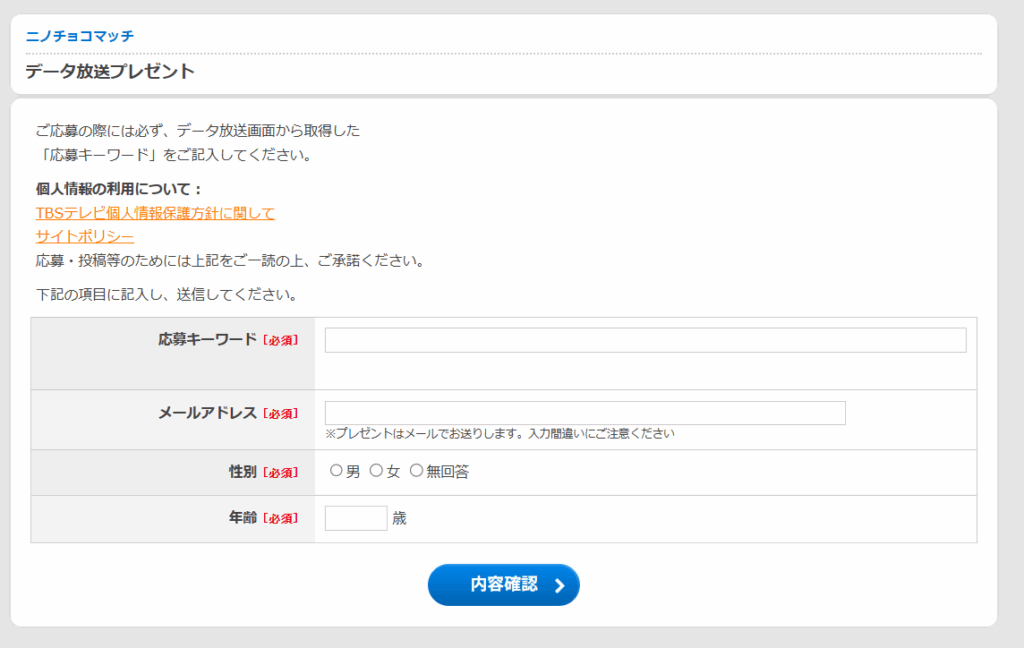Focus the 応募キーワード text field
Viewport: 1024px width, 648px height.
coord(645,340)
